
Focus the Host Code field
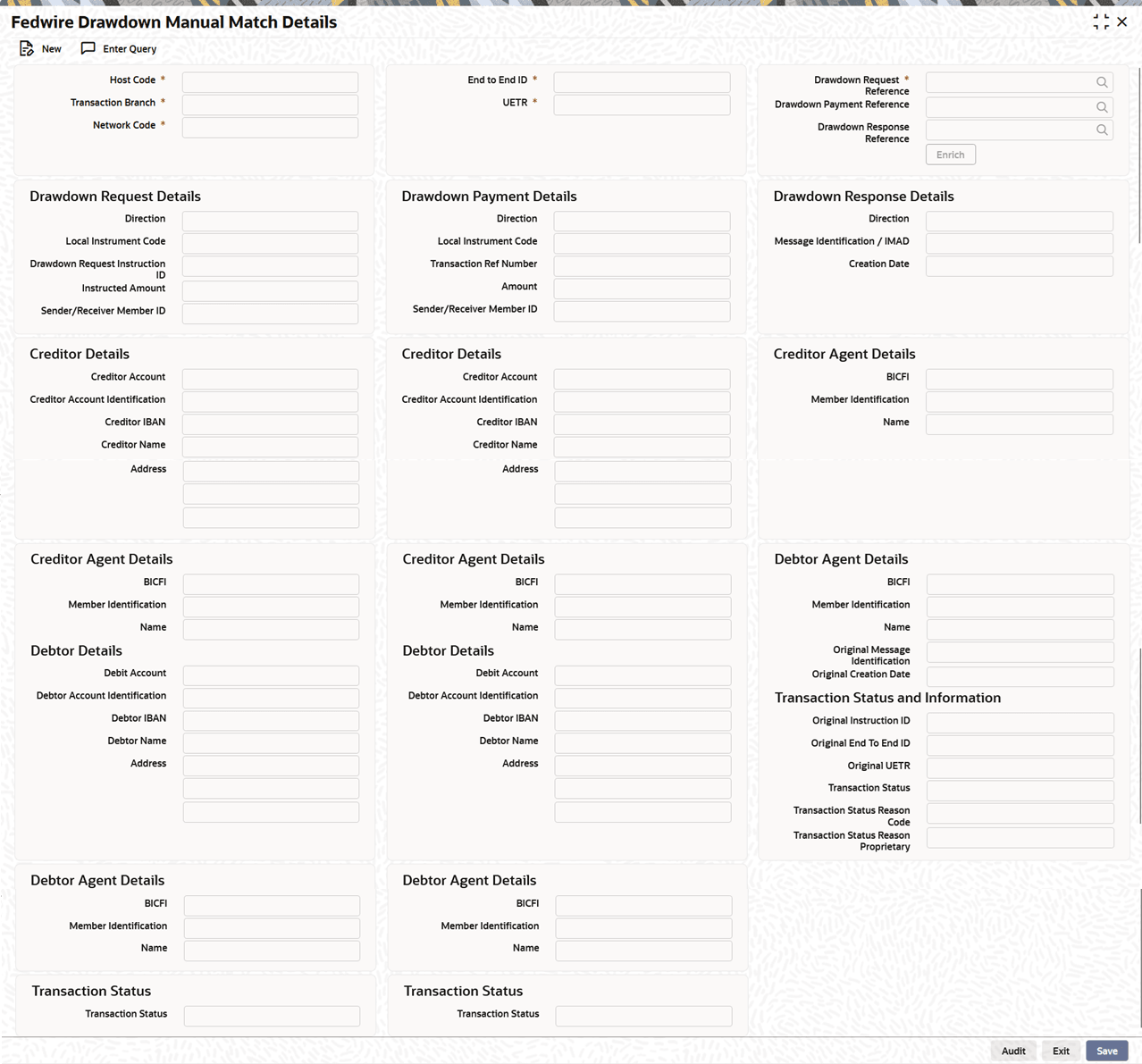pos(270,82)
